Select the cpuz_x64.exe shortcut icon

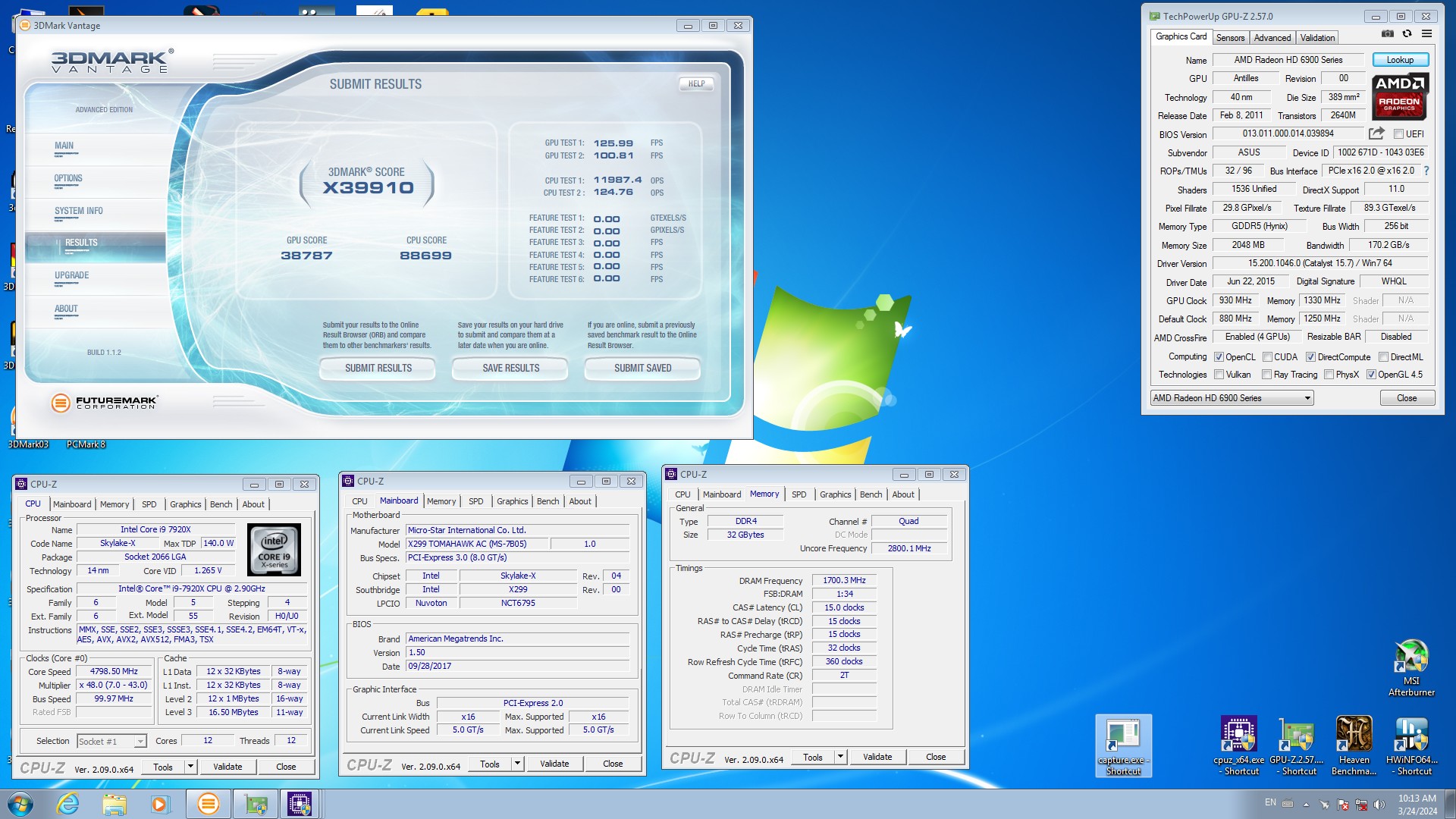pyautogui.click(x=1238, y=746)
